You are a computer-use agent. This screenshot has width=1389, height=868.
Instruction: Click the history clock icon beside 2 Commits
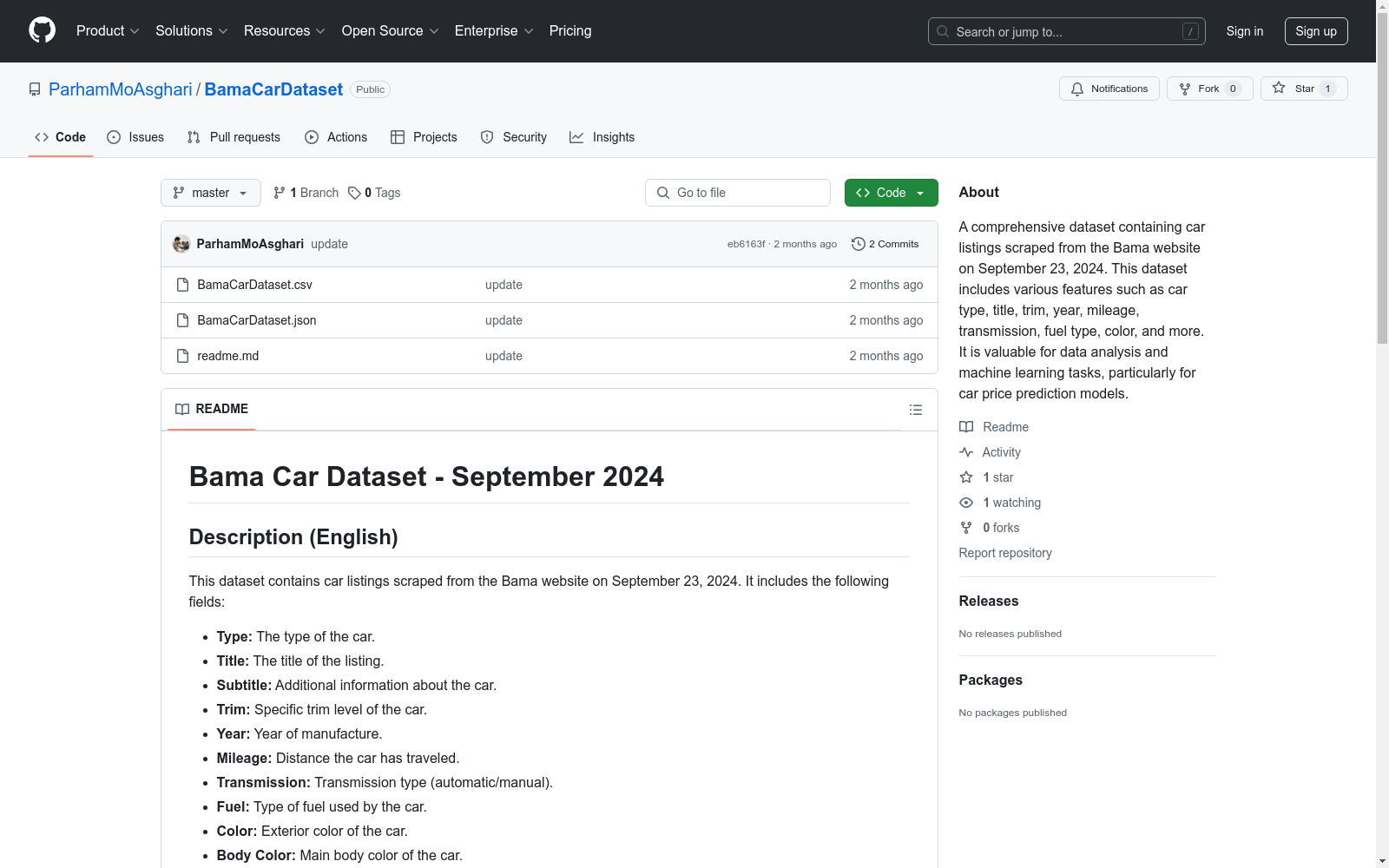859,244
